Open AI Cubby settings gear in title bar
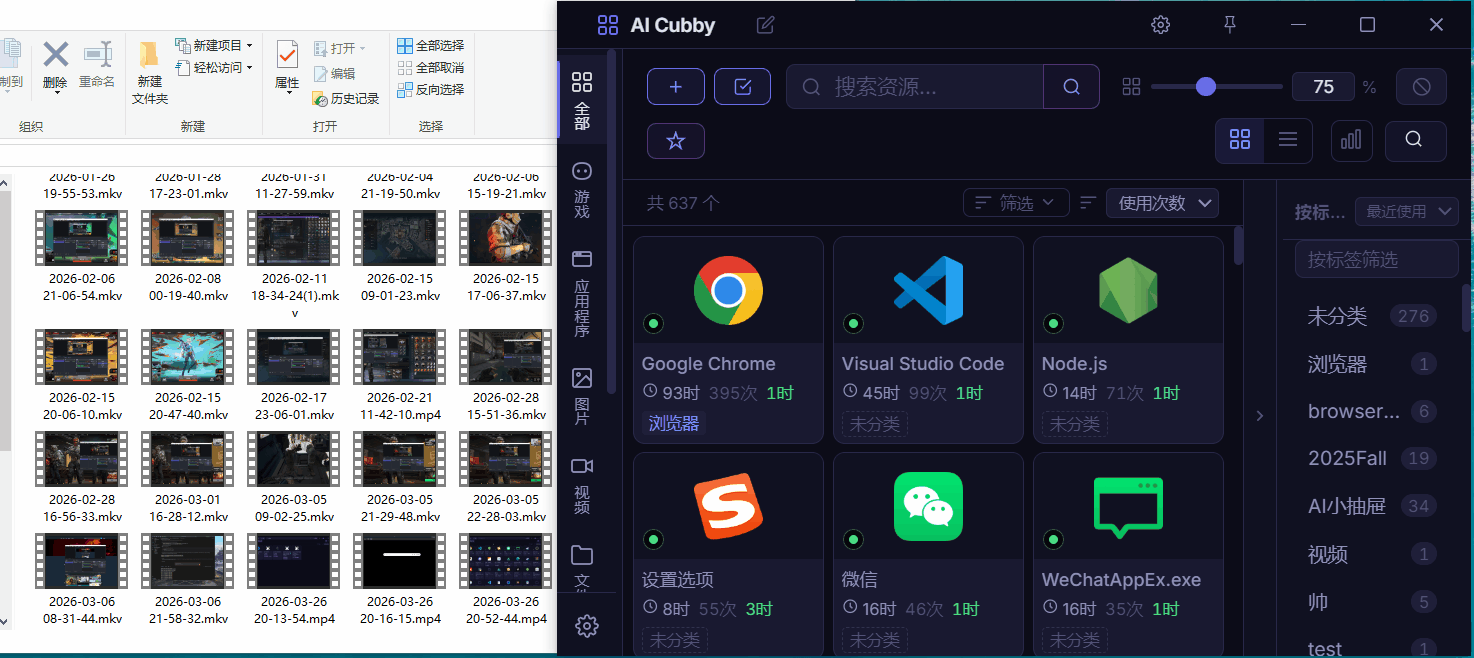 [1160, 25]
